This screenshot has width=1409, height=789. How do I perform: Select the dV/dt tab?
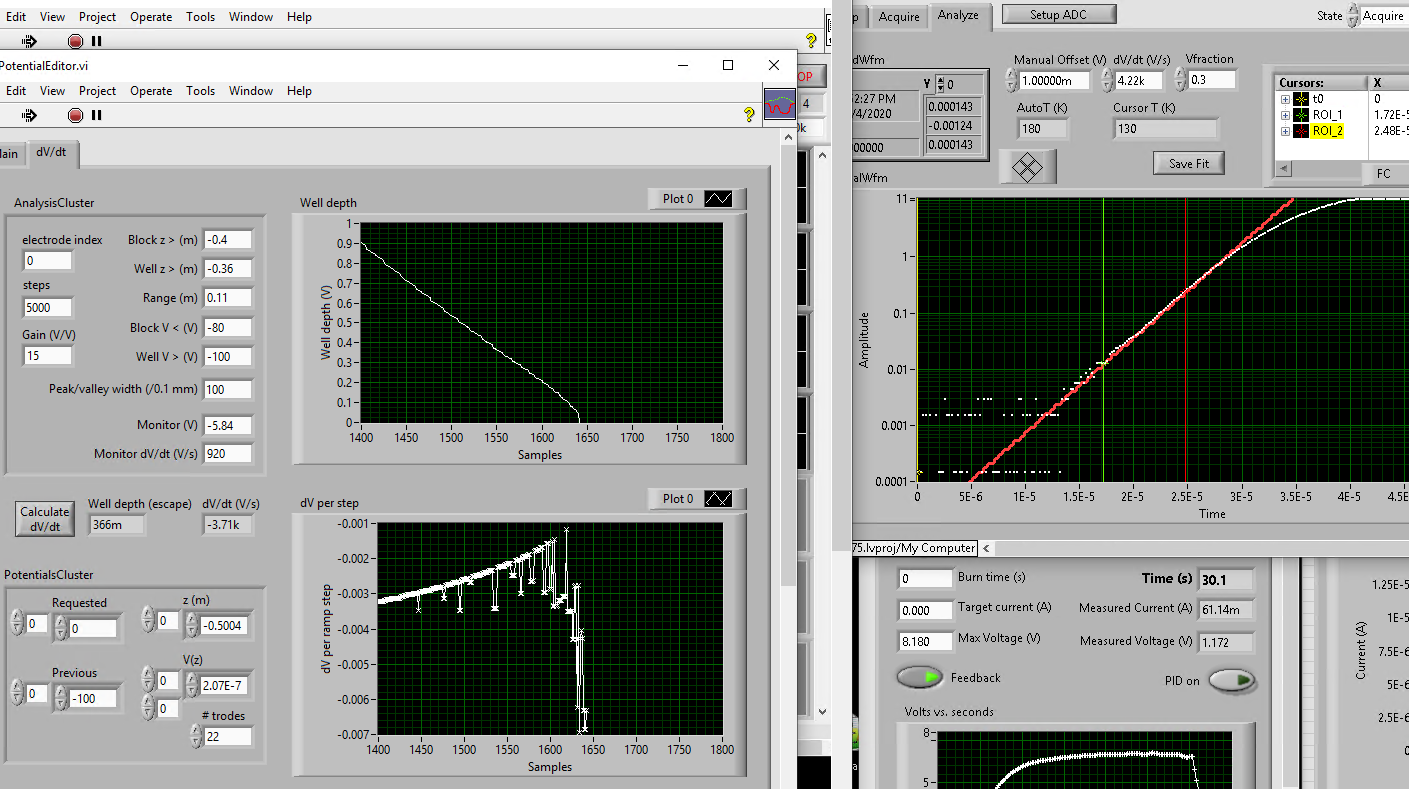[x=51, y=153]
